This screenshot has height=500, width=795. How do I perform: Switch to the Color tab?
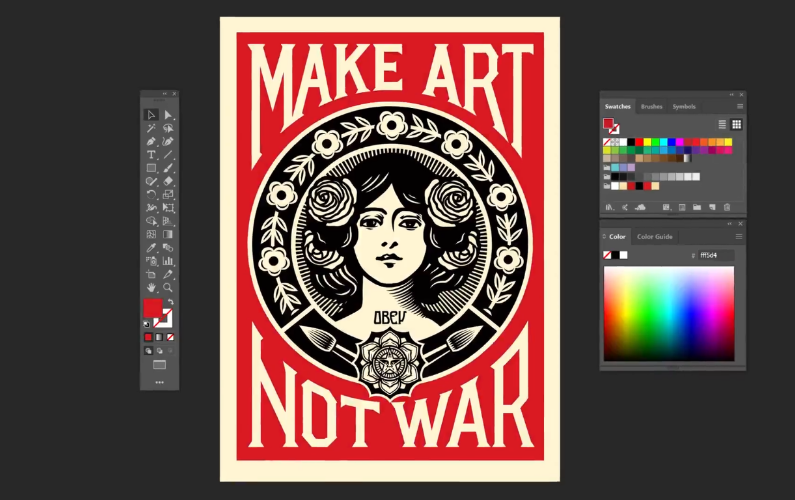(617, 236)
